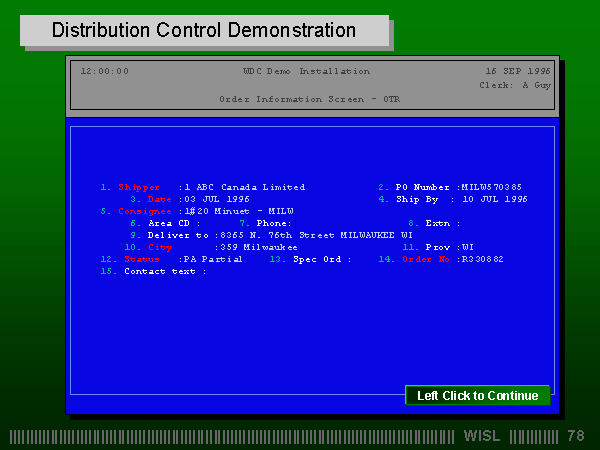Click the Prov field showing WI
600x450 pixels.
click(468, 247)
